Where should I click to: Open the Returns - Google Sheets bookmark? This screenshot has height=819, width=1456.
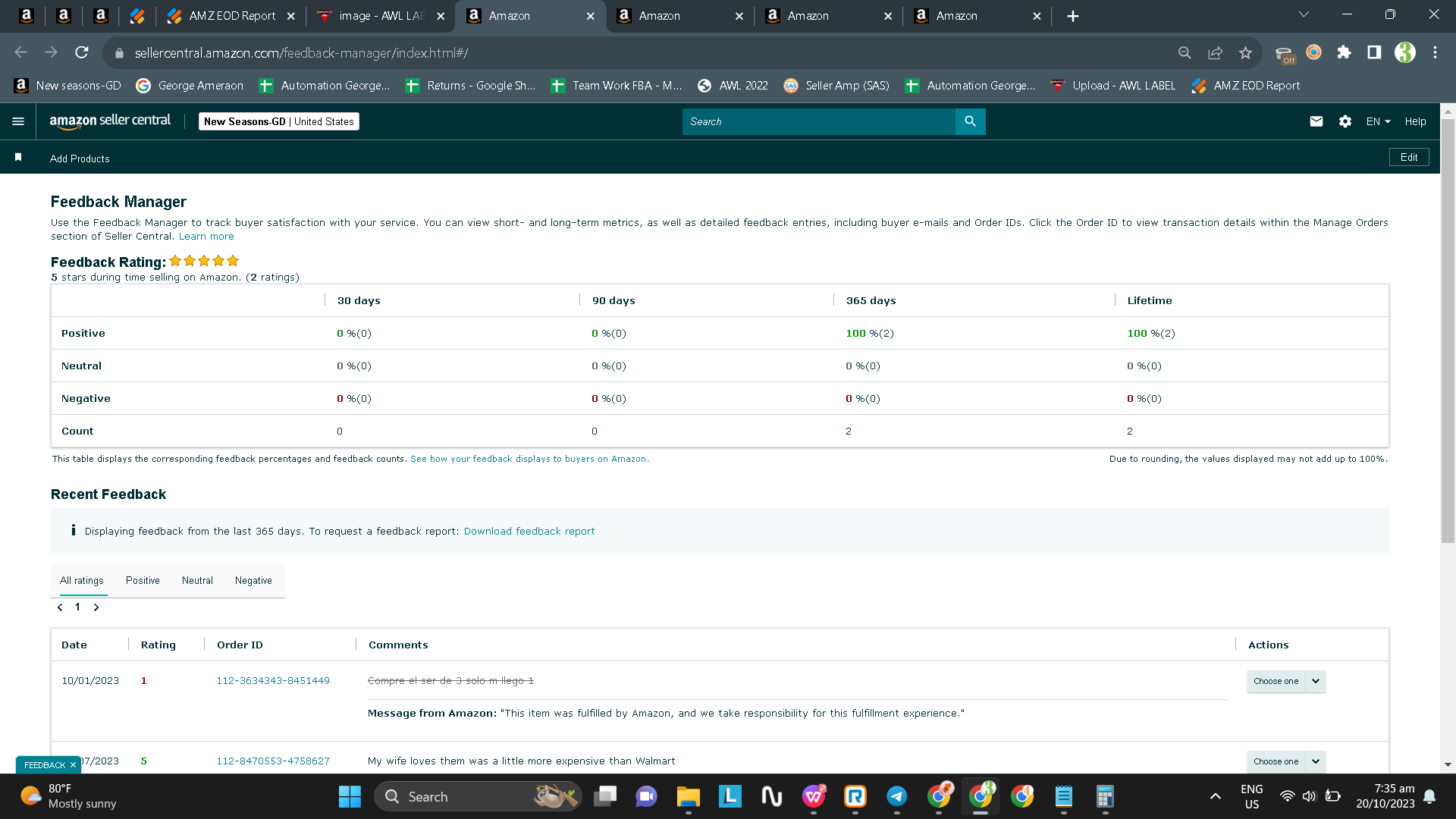pyautogui.click(x=470, y=86)
